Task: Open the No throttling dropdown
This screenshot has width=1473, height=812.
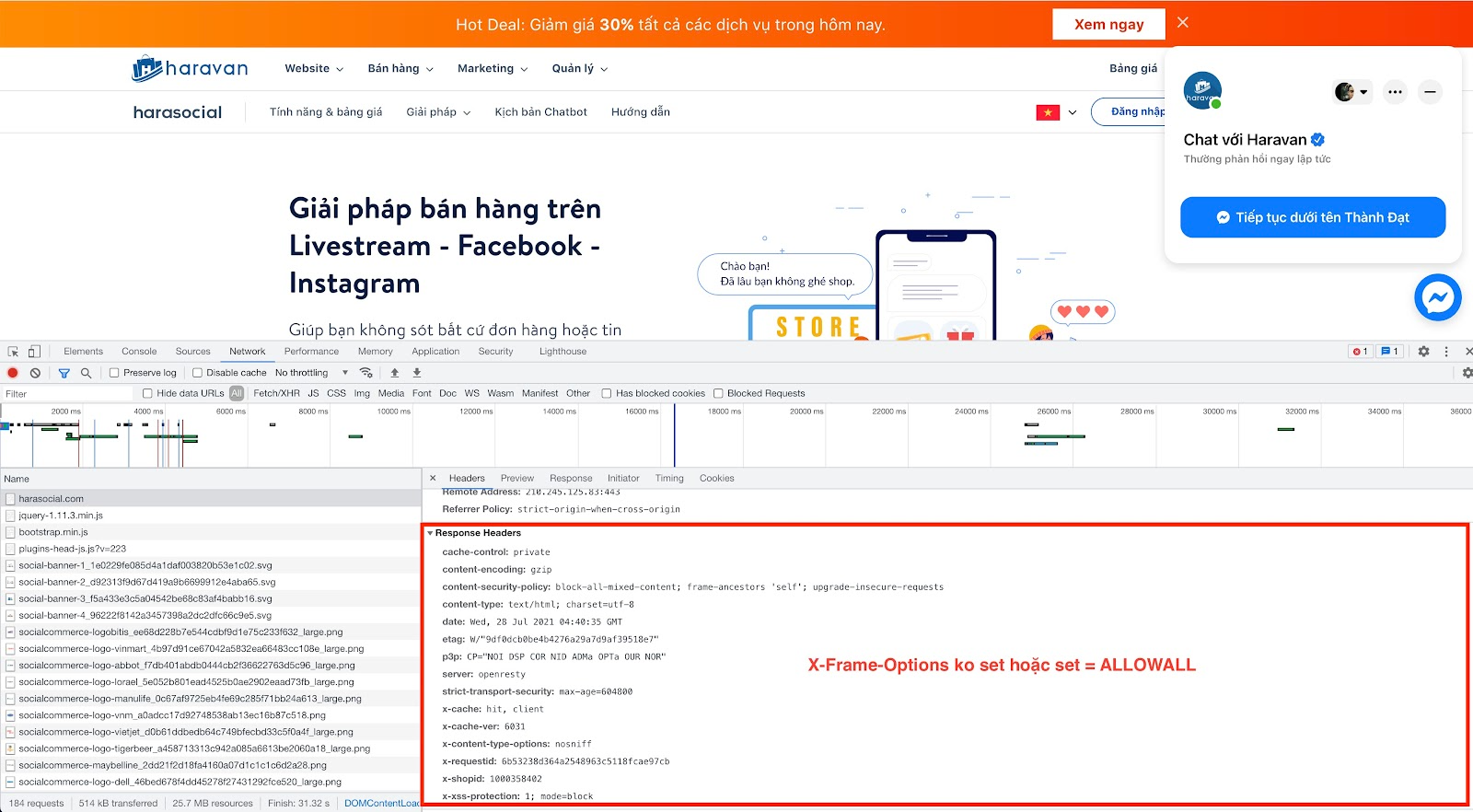Action: tap(311, 373)
